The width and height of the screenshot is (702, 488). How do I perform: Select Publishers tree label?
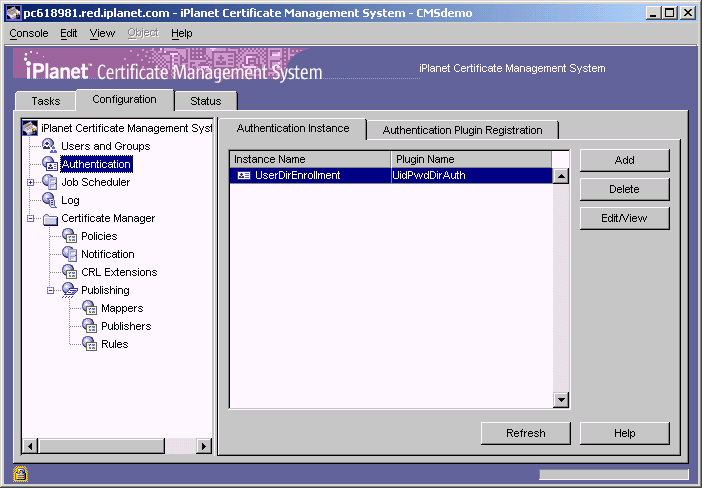(x=126, y=326)
